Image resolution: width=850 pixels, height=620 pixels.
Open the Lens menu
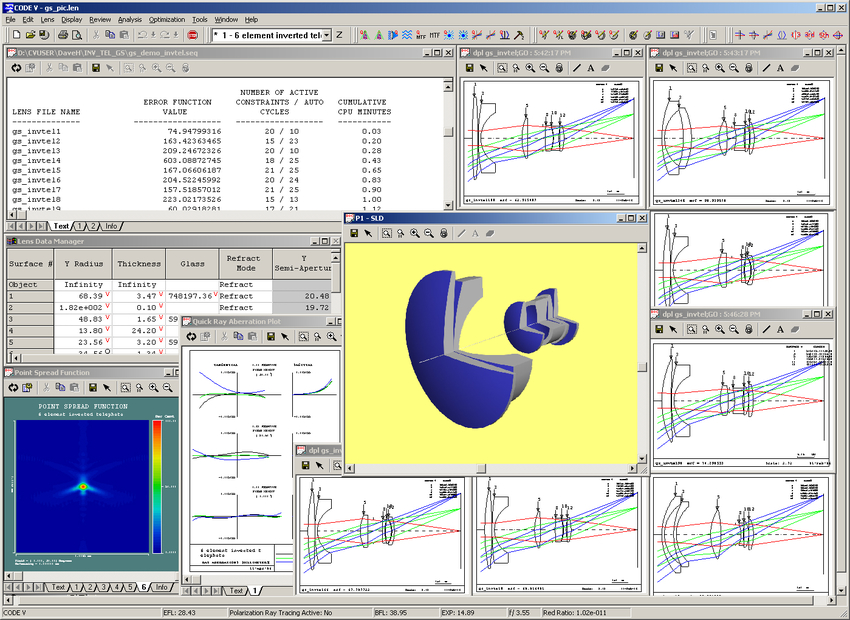coord(47,20)
